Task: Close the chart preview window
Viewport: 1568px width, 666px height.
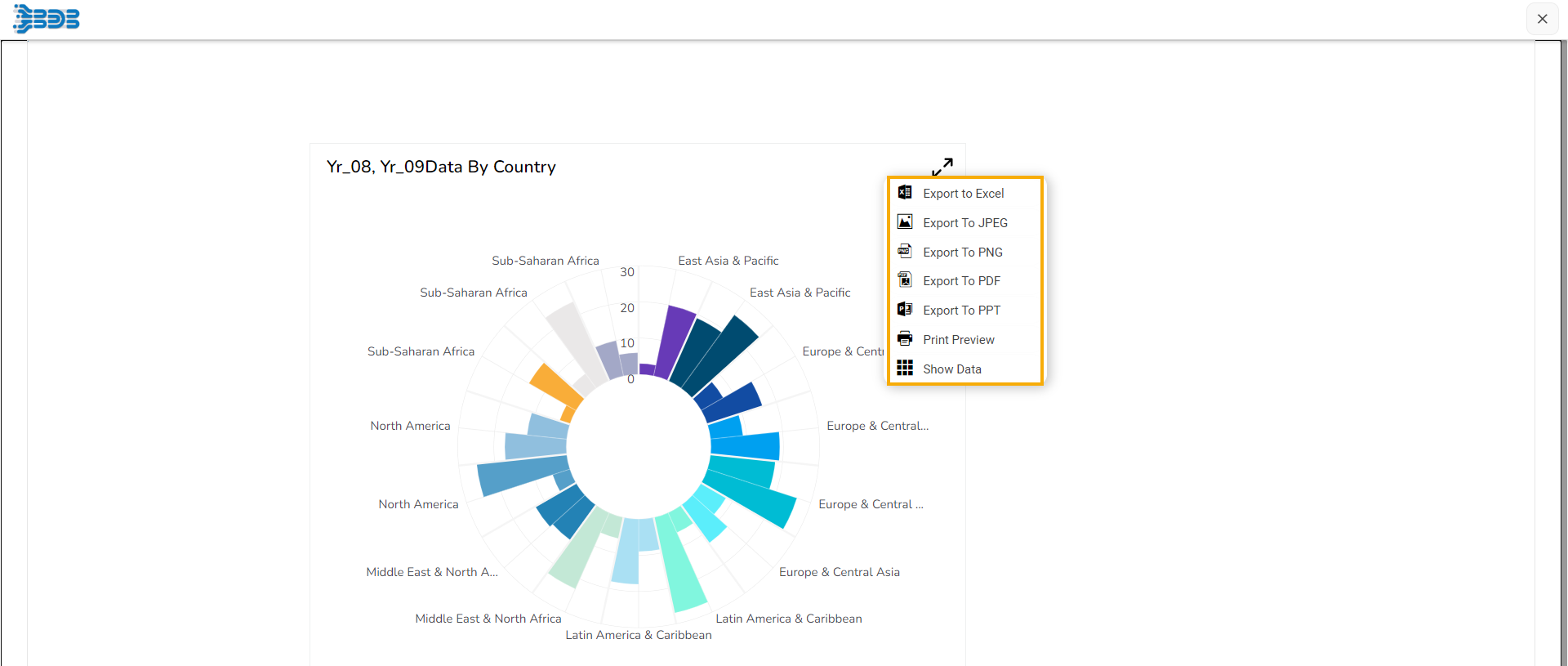Action: pos(1542,19)
